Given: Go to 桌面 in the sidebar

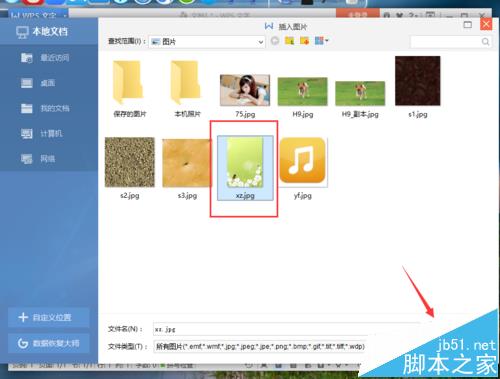Looking at the screenshot, I should click(x=38, y=83).
